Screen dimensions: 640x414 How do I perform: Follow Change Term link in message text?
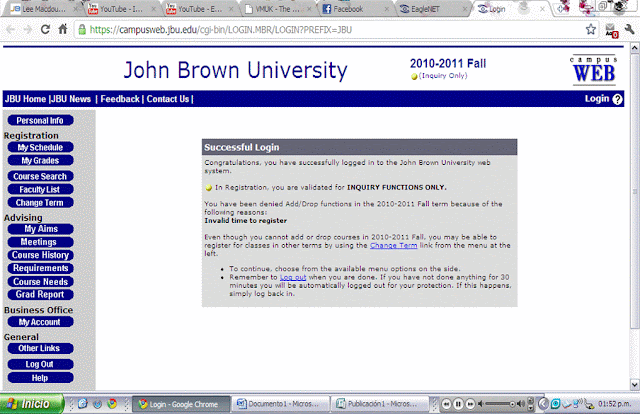pyautogui.click(x=393, y=245)
